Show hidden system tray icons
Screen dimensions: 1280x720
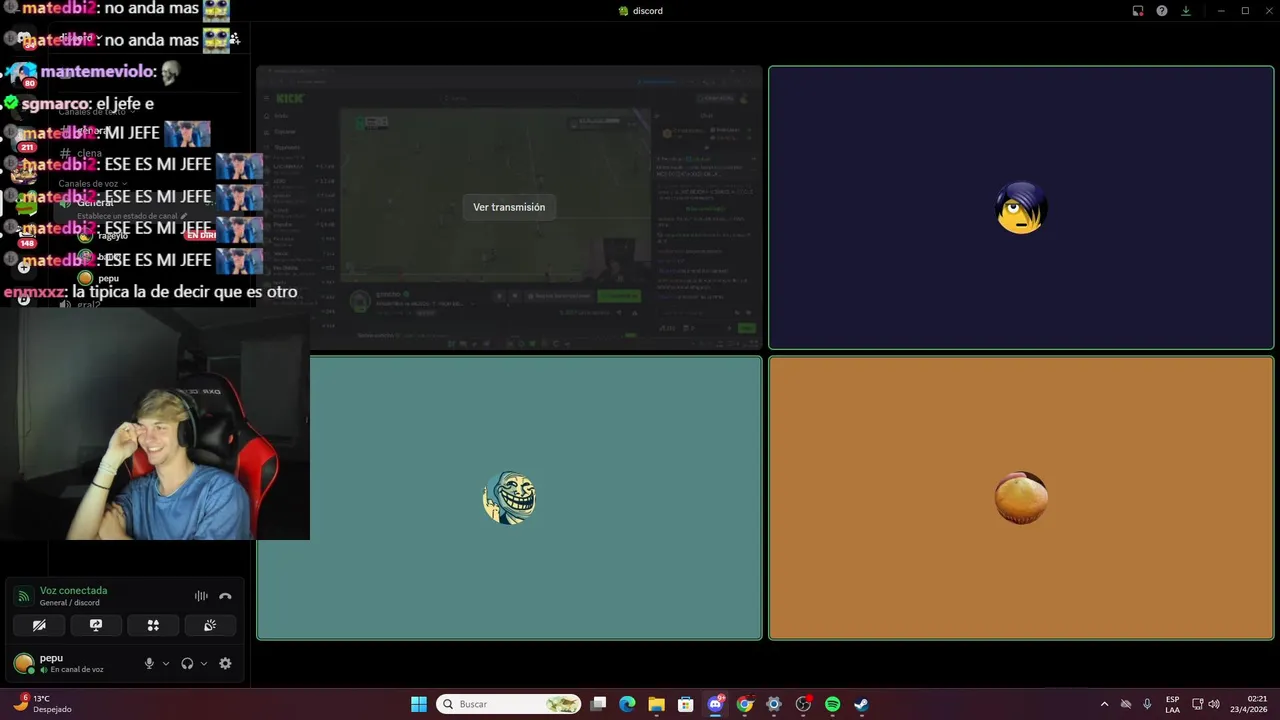coord(1104,704)
